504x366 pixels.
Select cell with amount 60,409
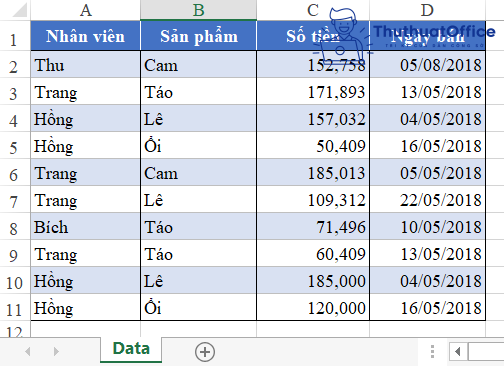[313, 254]
